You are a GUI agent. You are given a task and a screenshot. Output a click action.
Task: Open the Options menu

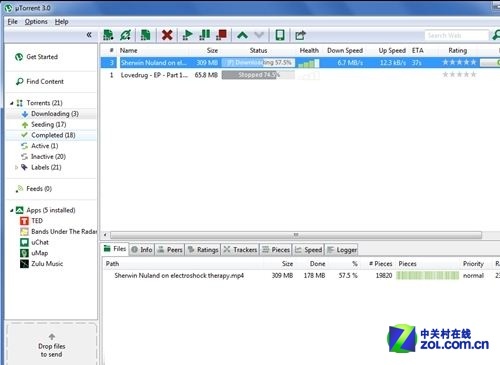click(x=36, y=22)
